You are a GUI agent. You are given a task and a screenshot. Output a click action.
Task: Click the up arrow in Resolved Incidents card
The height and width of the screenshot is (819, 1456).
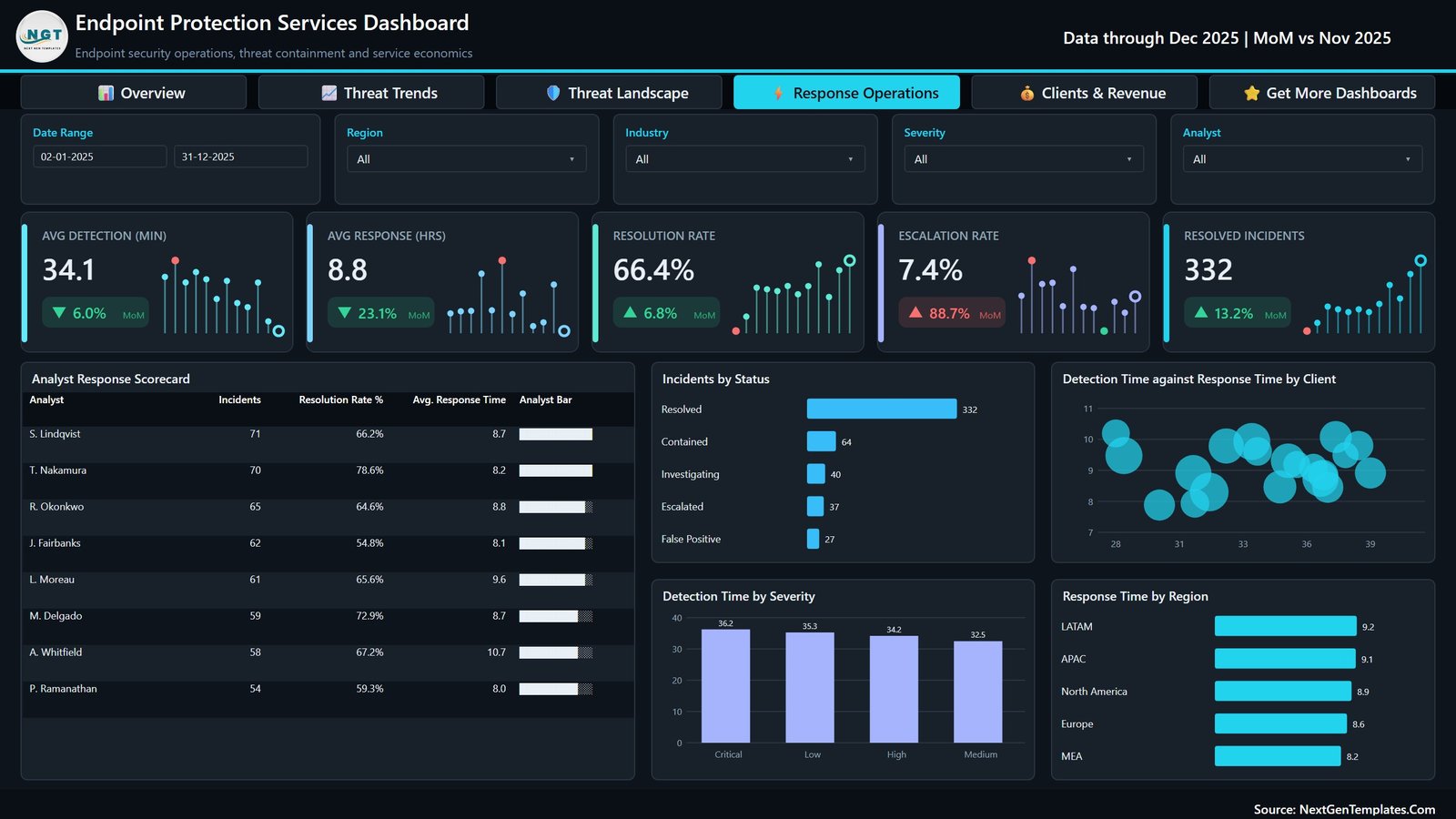1201,313
